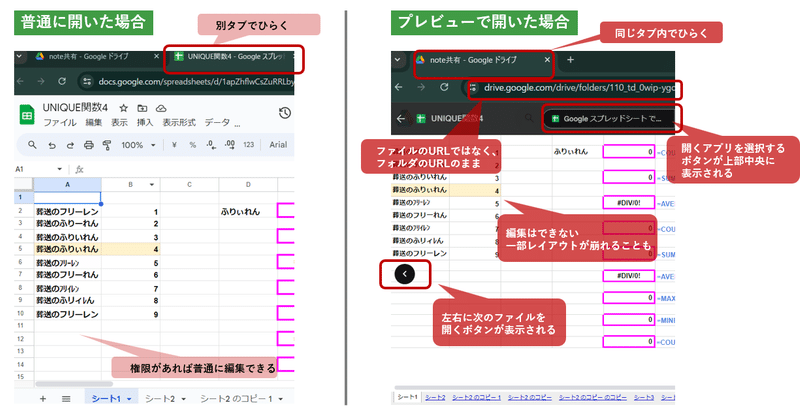Click the green Sheets home logo
The image size is (800, 418).
(27, 115)
